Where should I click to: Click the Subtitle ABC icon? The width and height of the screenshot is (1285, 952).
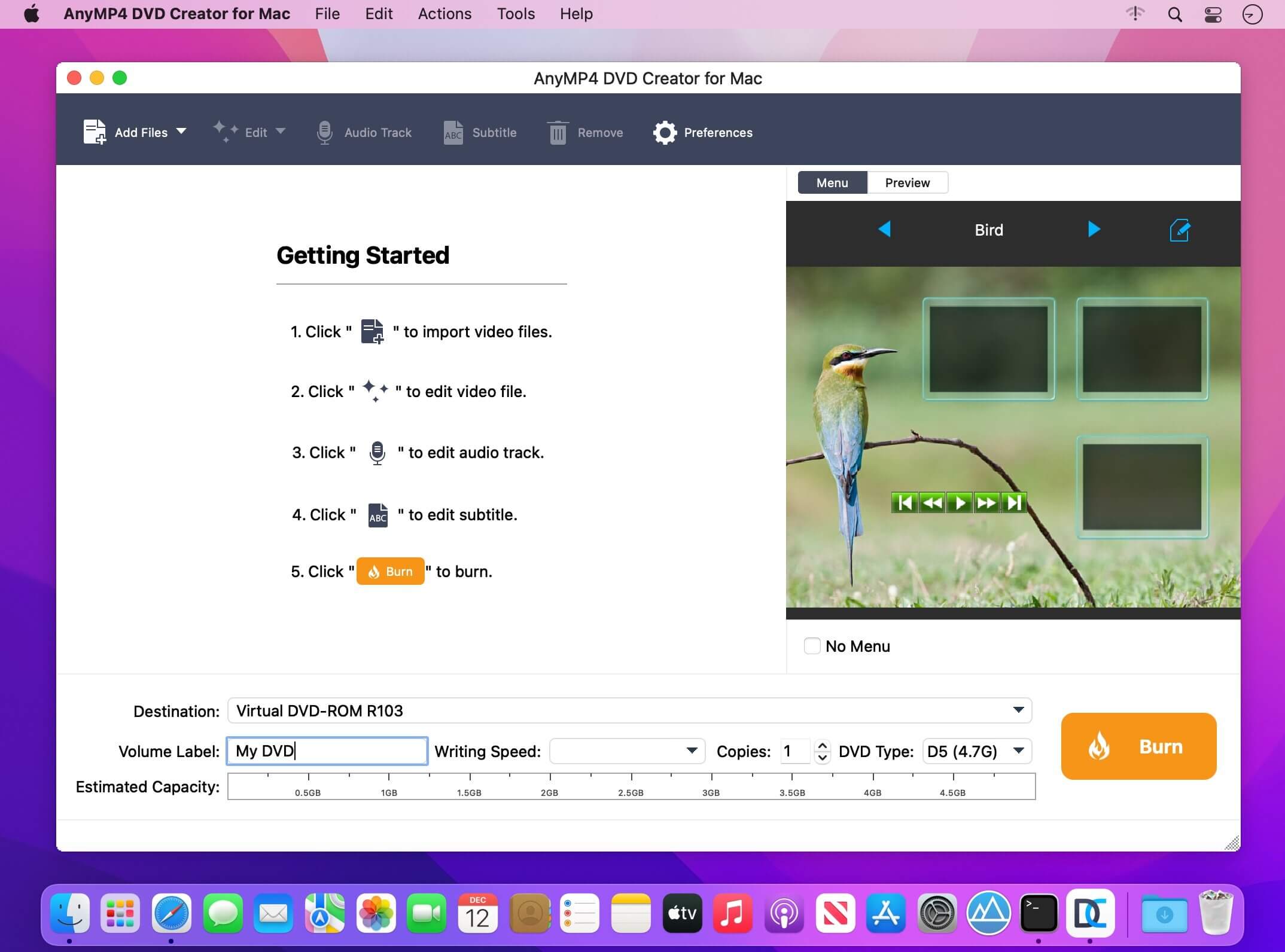coord(453,132)
